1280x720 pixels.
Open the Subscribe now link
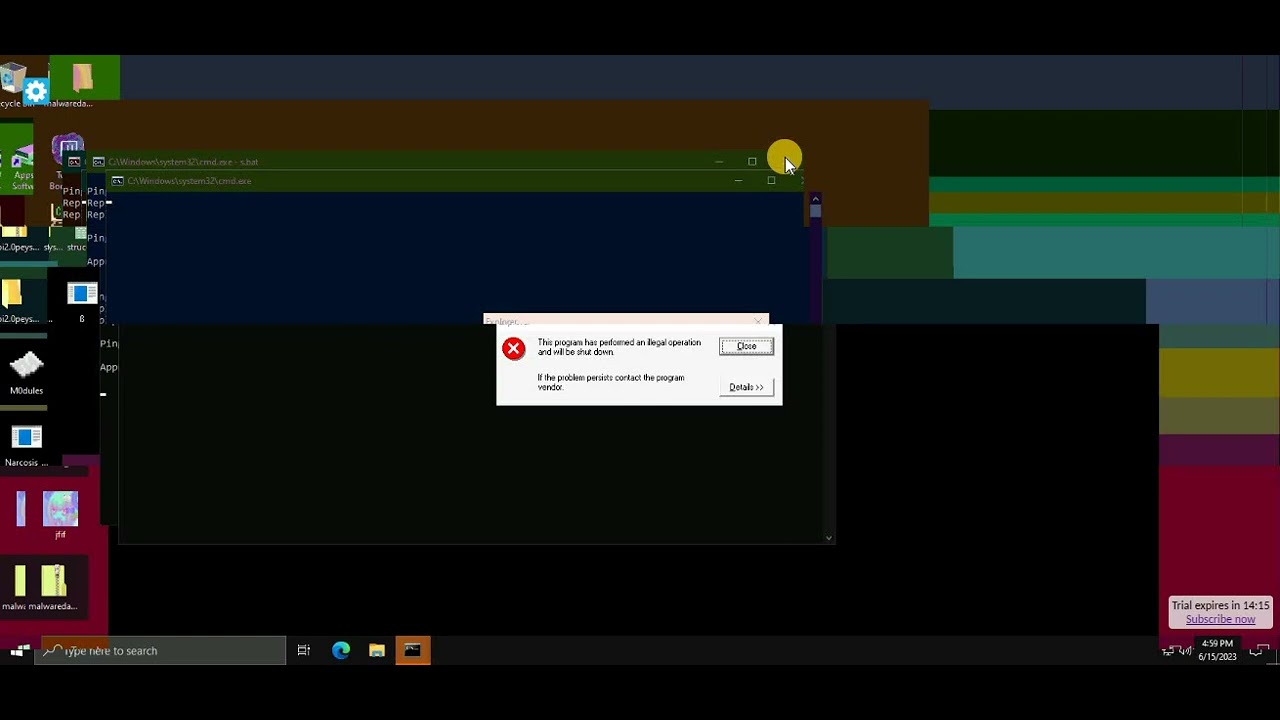(1220, 619)
